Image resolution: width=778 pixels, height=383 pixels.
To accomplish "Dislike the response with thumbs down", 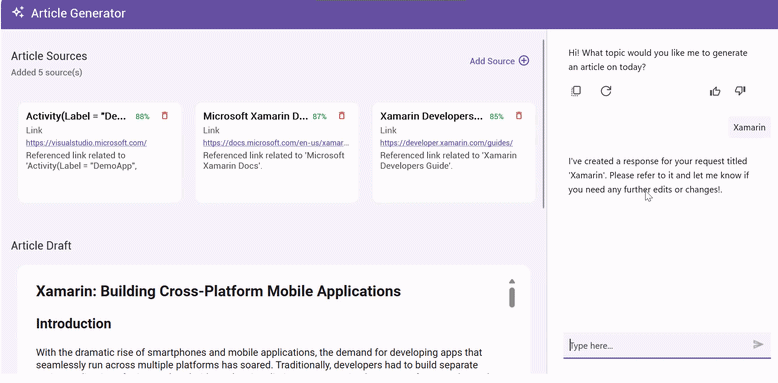I will 740,91.
